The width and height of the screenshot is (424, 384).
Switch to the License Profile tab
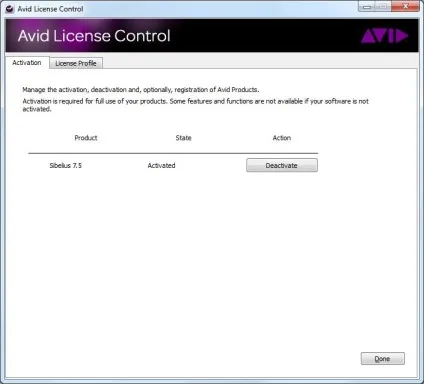(76, 63)
